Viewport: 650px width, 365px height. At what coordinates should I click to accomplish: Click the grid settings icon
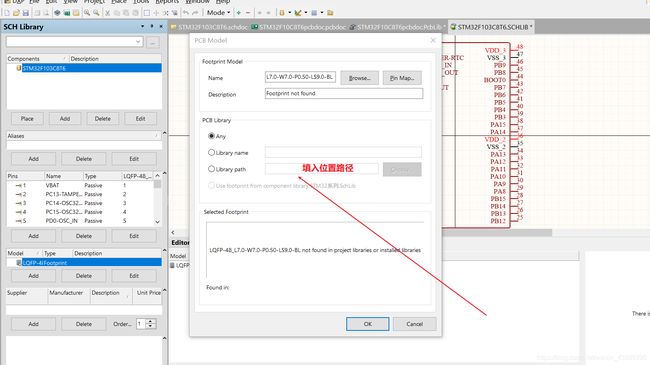314,13
